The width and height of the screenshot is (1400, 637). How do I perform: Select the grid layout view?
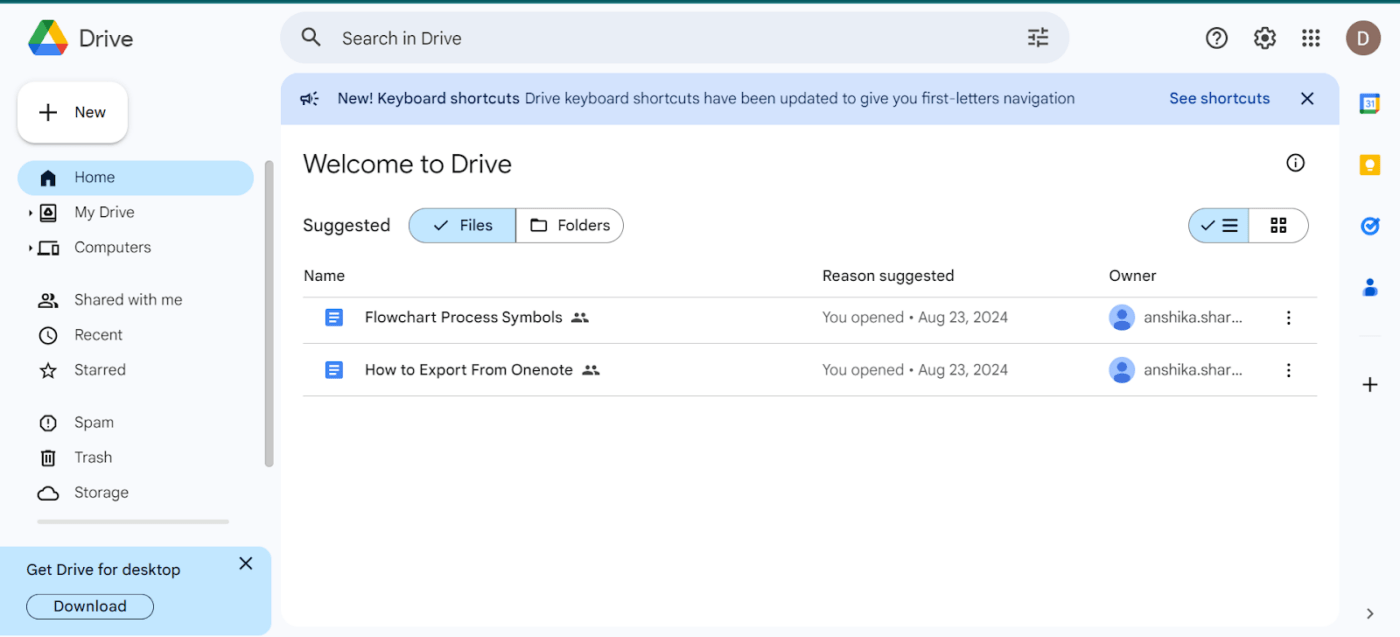coord(1278,226)
